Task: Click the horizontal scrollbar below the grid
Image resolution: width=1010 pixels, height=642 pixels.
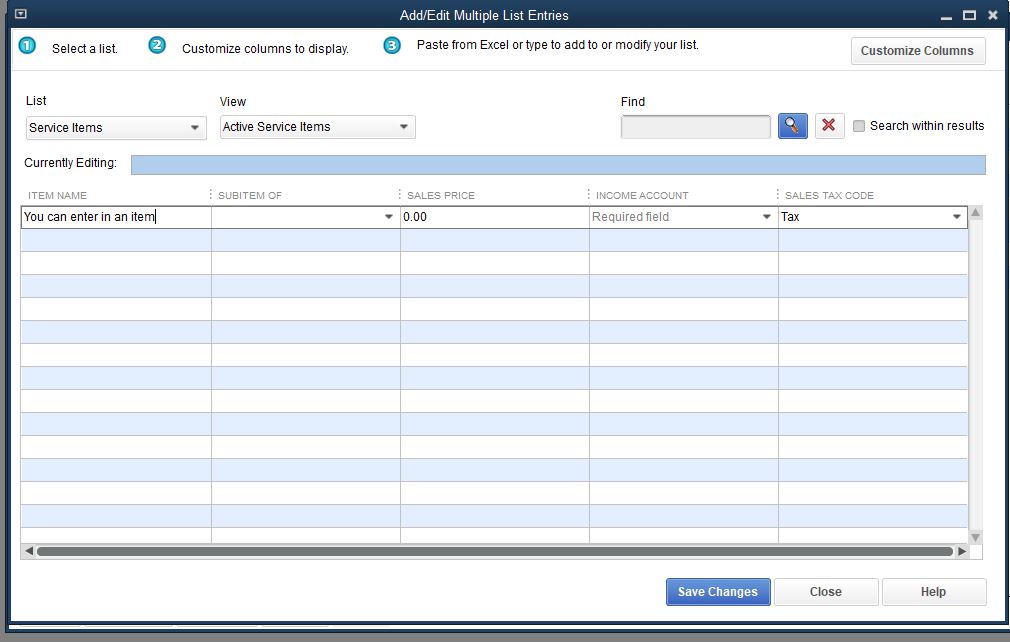Action: point(490,550)
